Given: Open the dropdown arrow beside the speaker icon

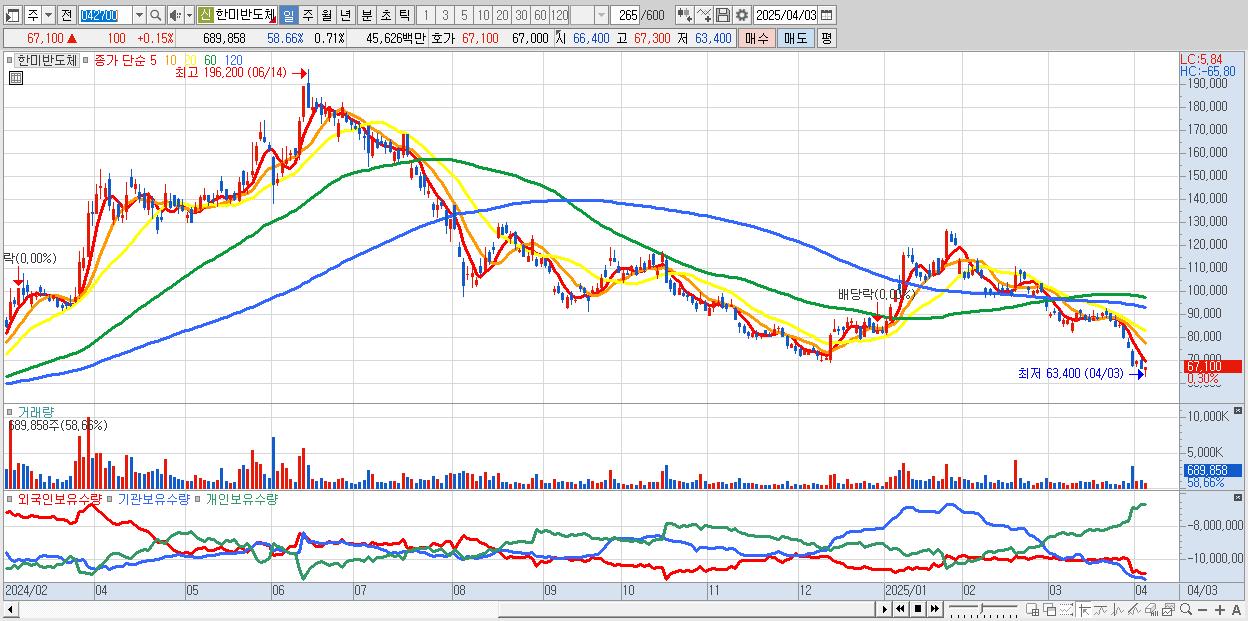Looking at the screenshot, I should pos(189,15).
